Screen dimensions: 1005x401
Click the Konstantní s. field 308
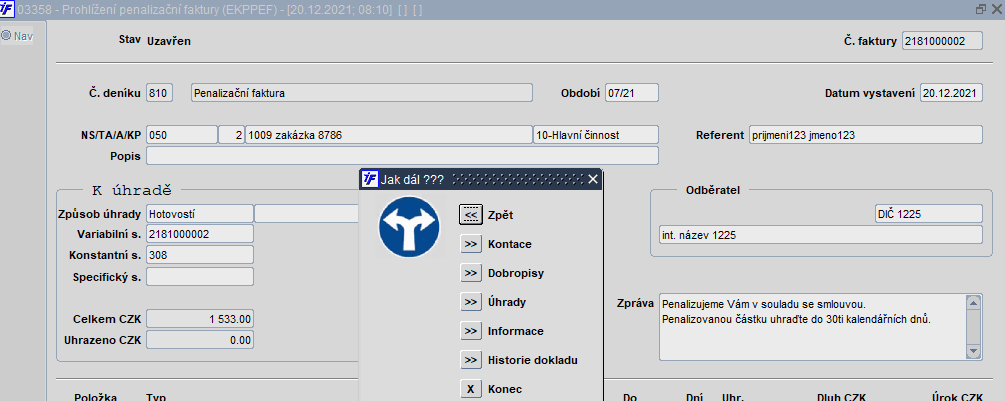[x=200, y=254]
